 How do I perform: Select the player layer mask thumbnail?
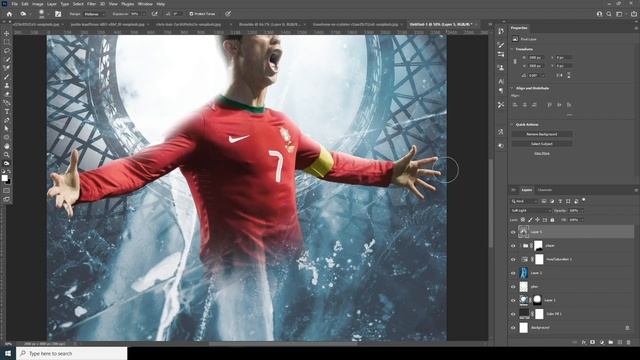539,246
